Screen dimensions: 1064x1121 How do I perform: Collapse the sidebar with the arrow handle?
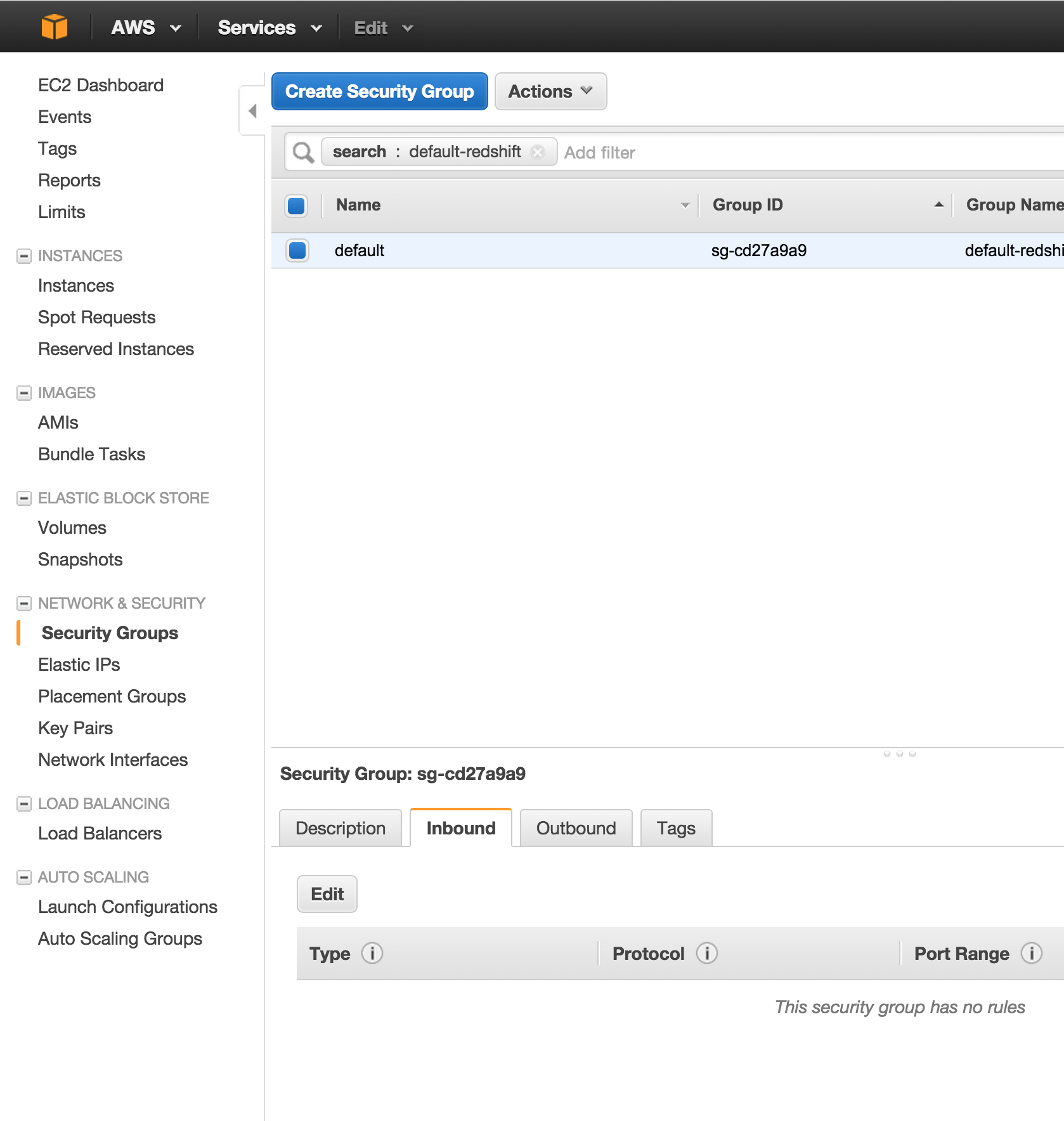pos(252,111)
